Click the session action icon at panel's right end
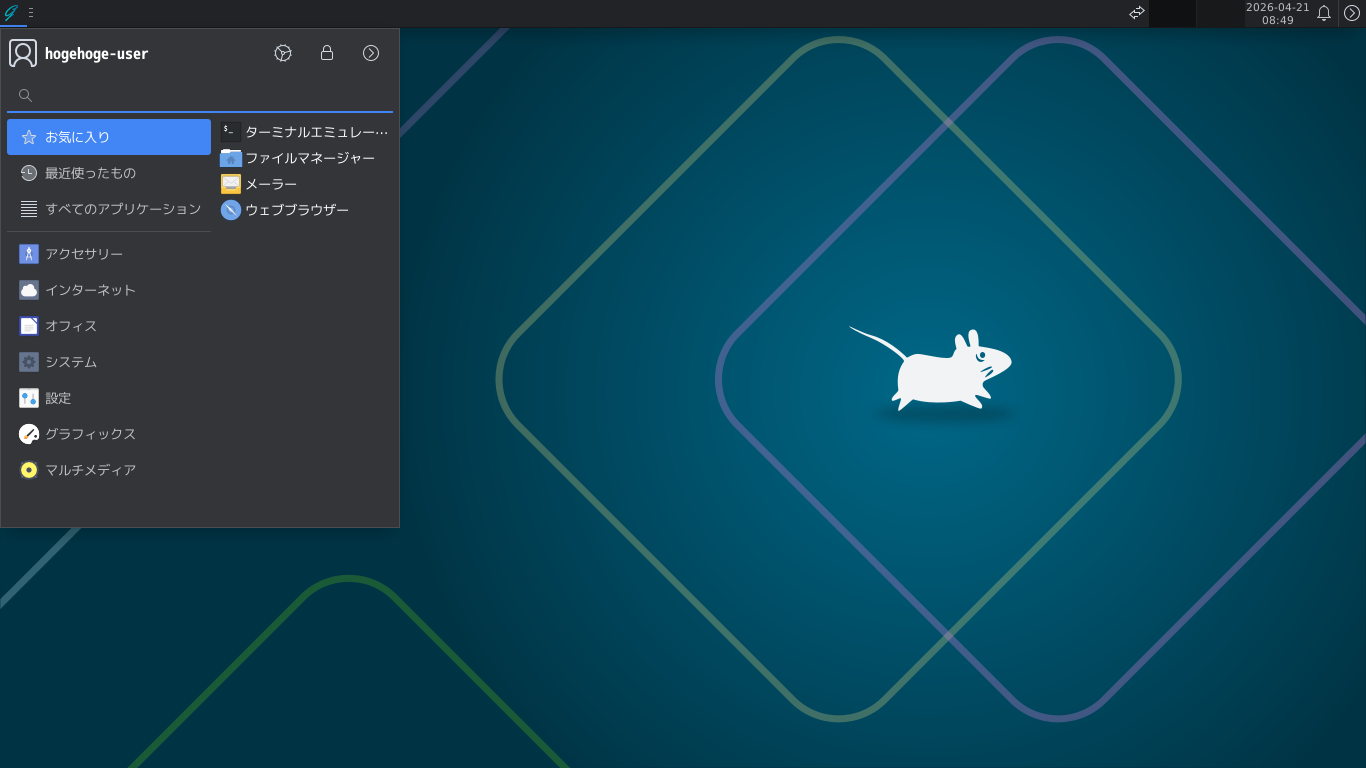The width and height of the screenshot is (1366, 768). pos(1352,13)
